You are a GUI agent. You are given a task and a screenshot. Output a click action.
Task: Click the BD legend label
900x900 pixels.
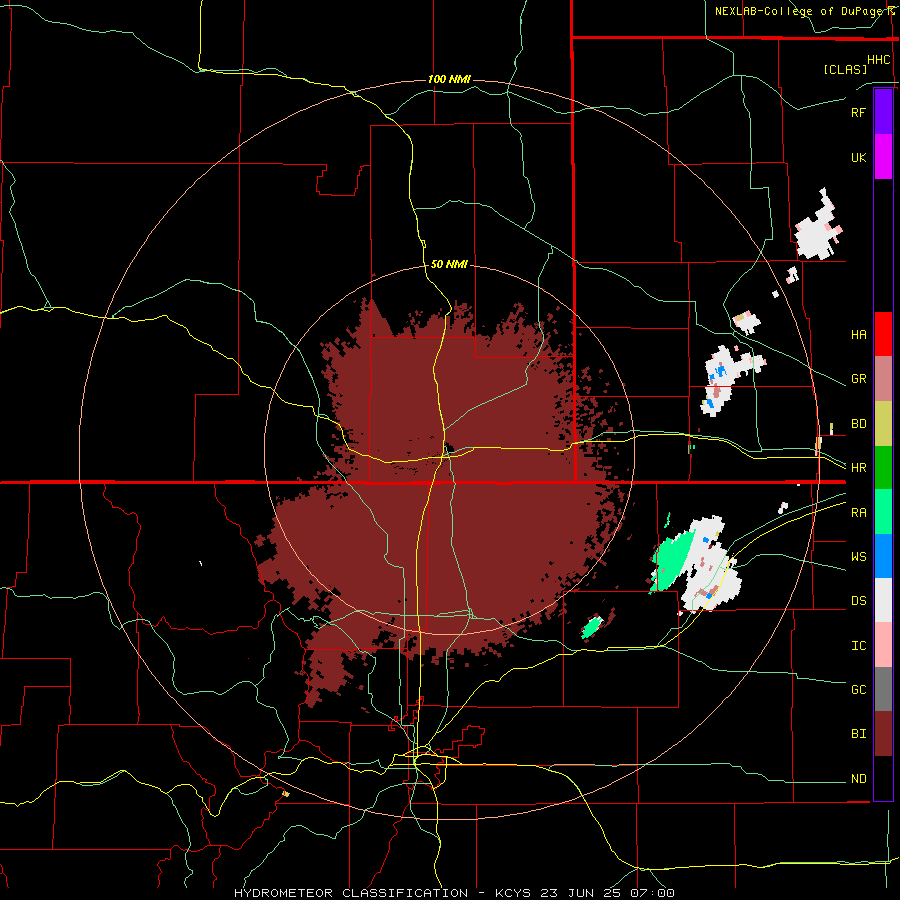click(x=858, y=424)
